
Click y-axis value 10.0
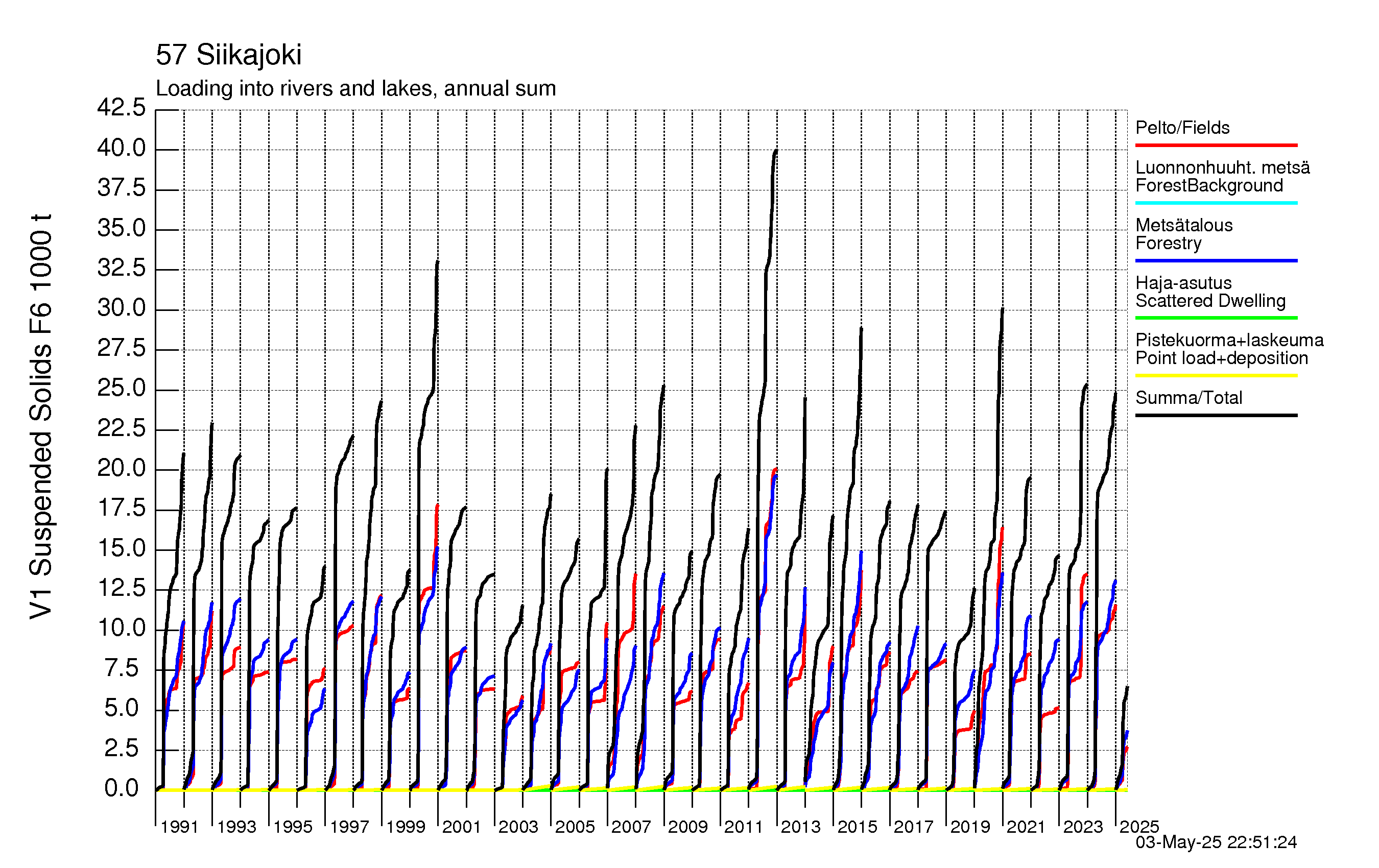coord(122,628)
